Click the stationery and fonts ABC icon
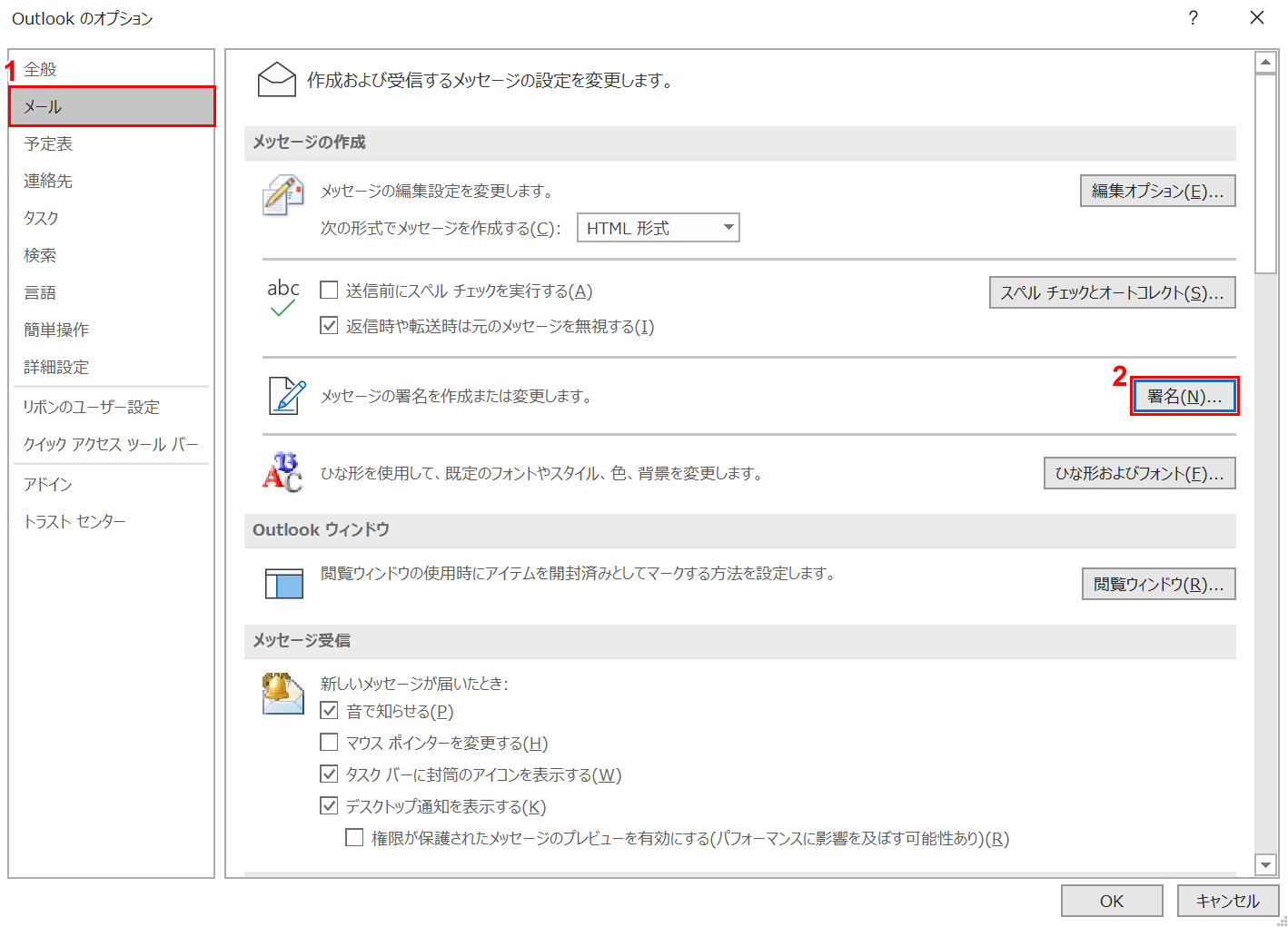Image resolution: width=1288 pixels, height=927 pixels. tap(282, 472)
